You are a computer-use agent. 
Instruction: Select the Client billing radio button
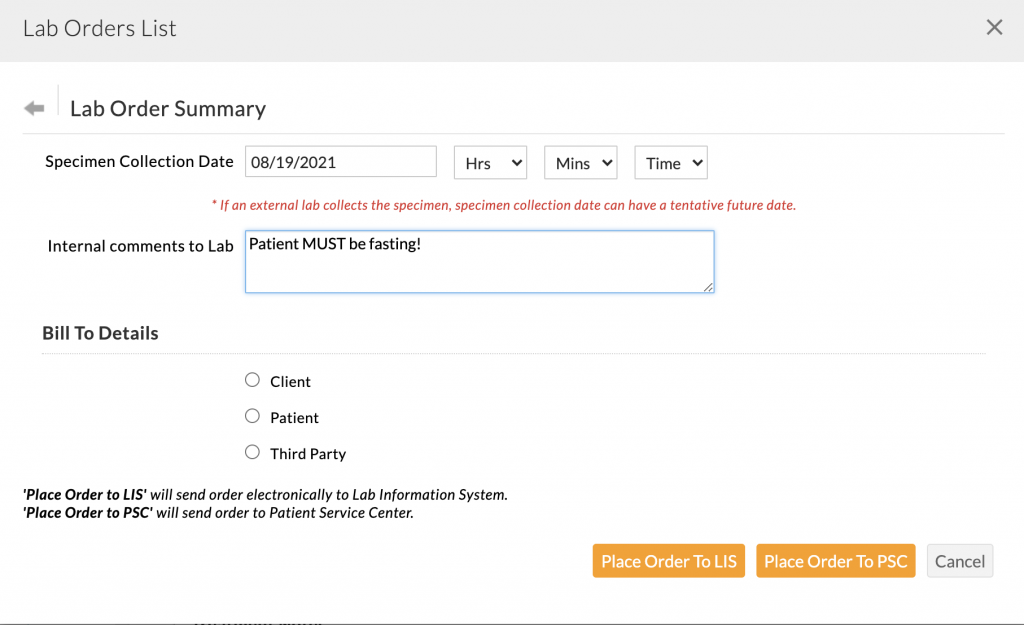(252, 380)
